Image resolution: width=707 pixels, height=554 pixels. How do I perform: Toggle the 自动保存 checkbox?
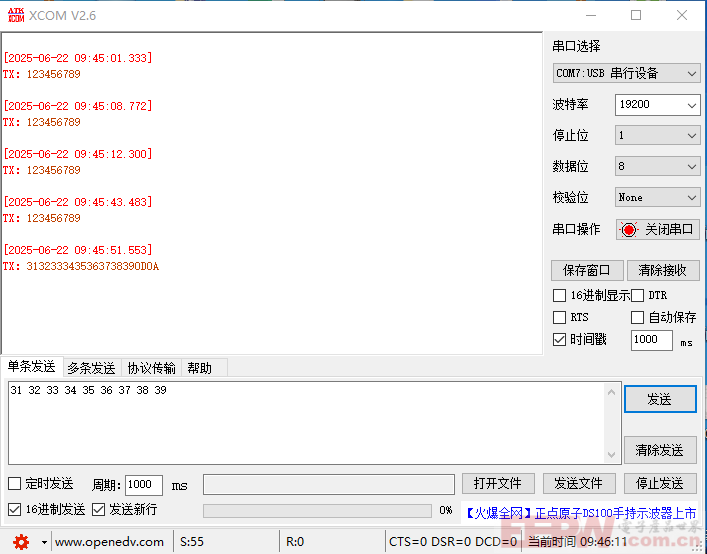point(637,317)
